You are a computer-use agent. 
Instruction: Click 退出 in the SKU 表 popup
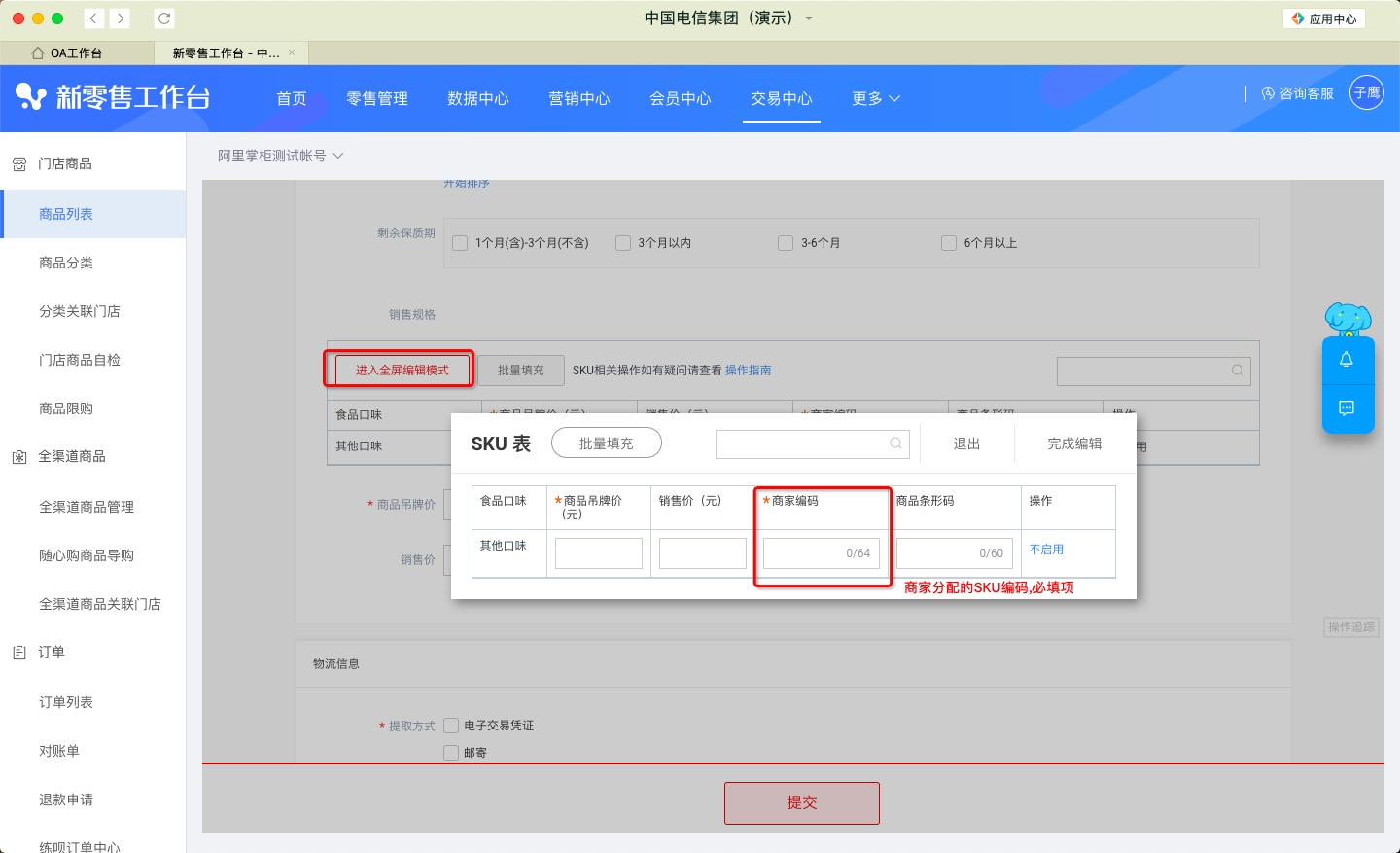click(966, 444)
